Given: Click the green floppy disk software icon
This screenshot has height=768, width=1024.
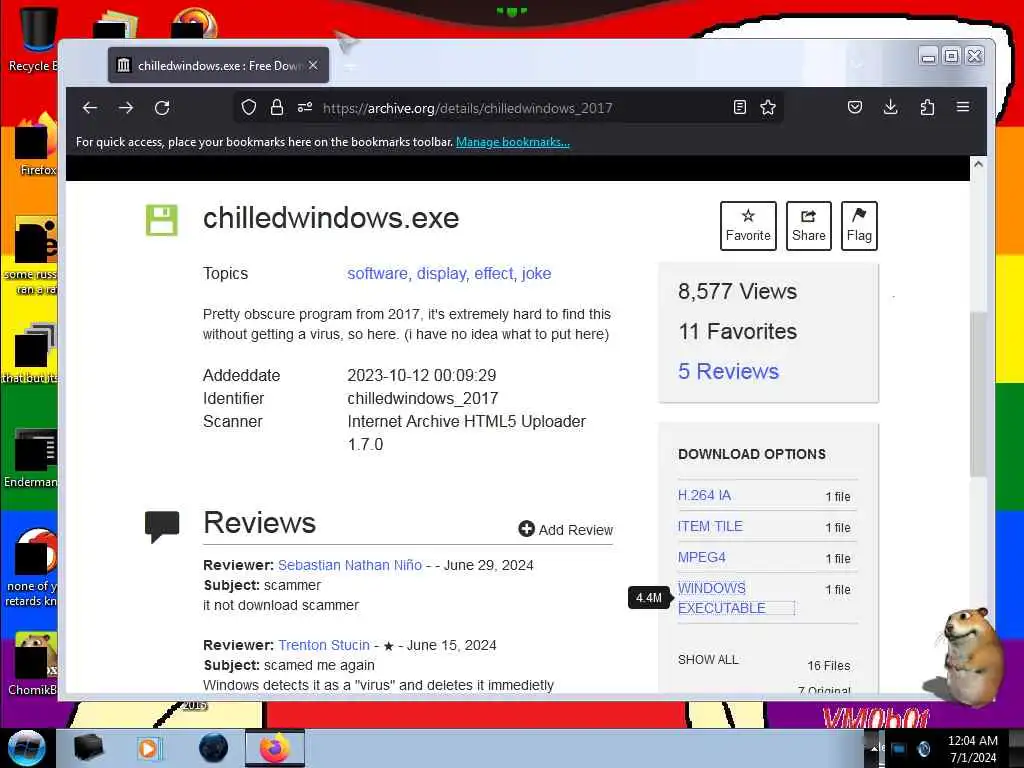Looking at the screenshot, I should pos(161,219).
